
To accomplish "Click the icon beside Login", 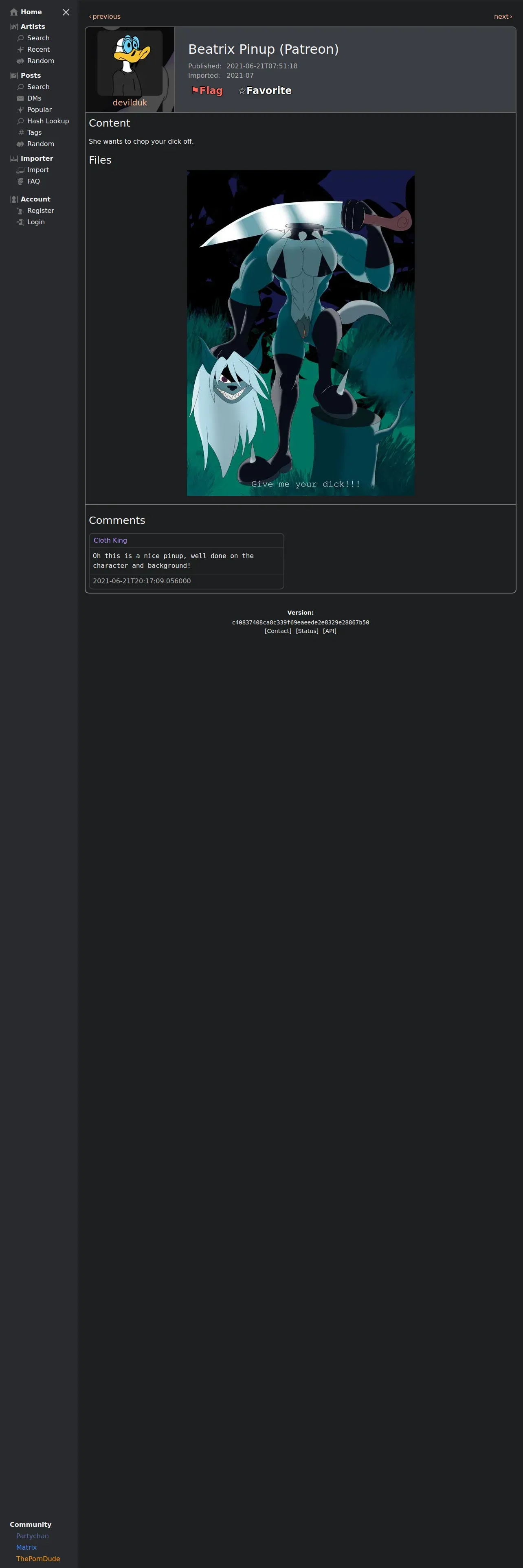I will coord(20,222).
